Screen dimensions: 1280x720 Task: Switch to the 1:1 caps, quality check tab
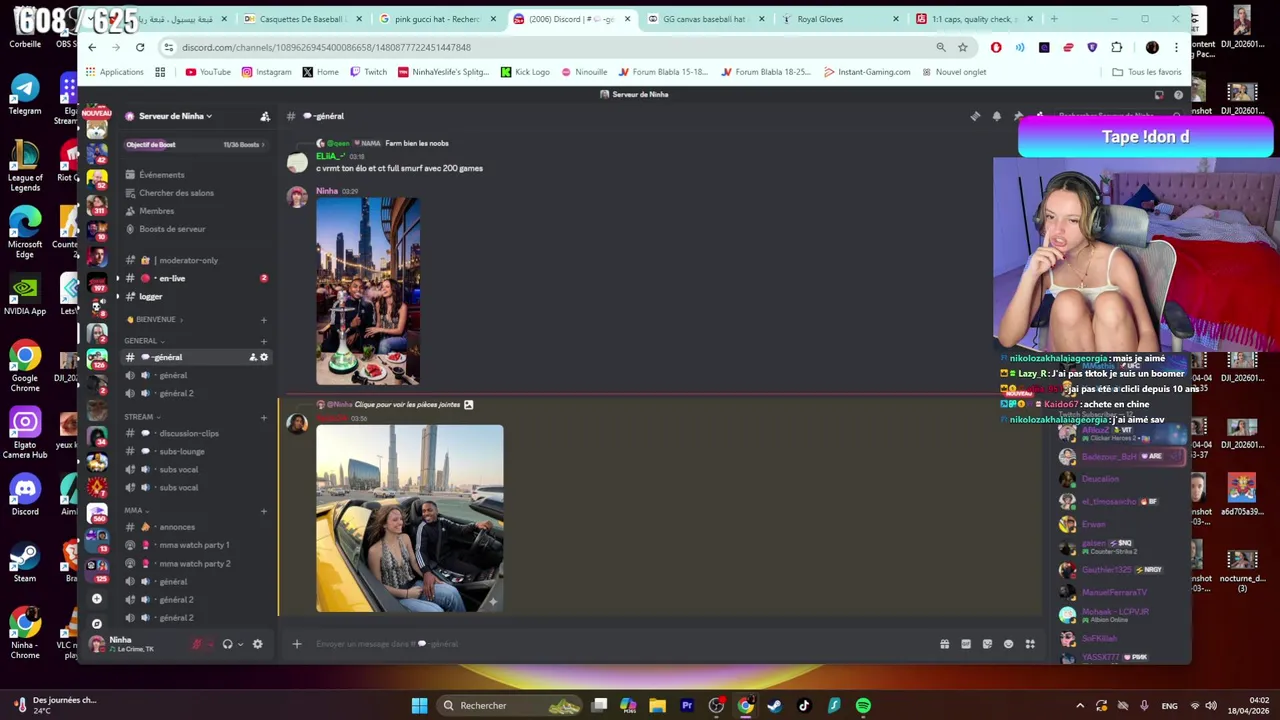click(974, 19)
